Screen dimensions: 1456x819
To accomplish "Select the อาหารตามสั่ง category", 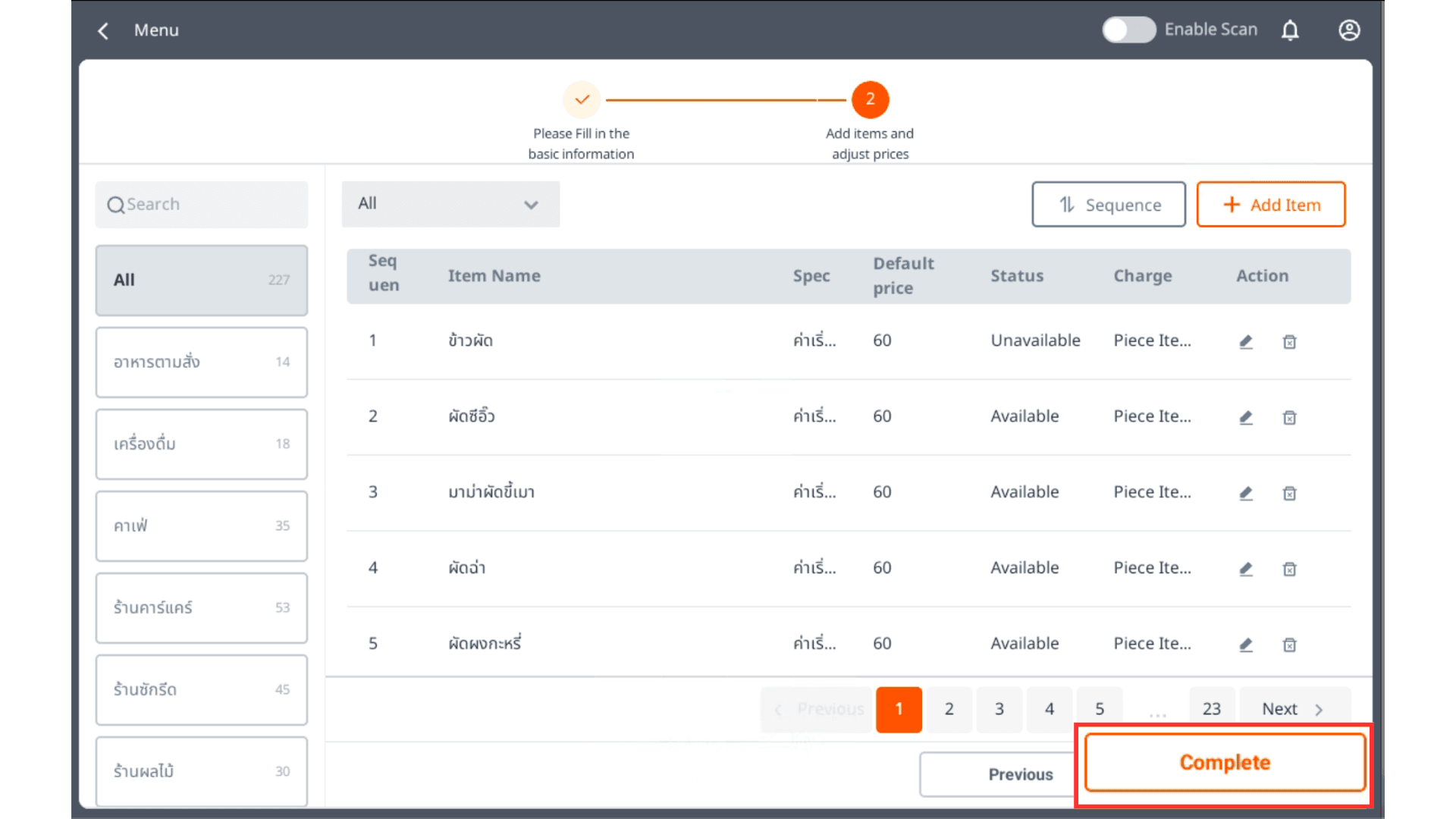I will click(x=201, y=362).
